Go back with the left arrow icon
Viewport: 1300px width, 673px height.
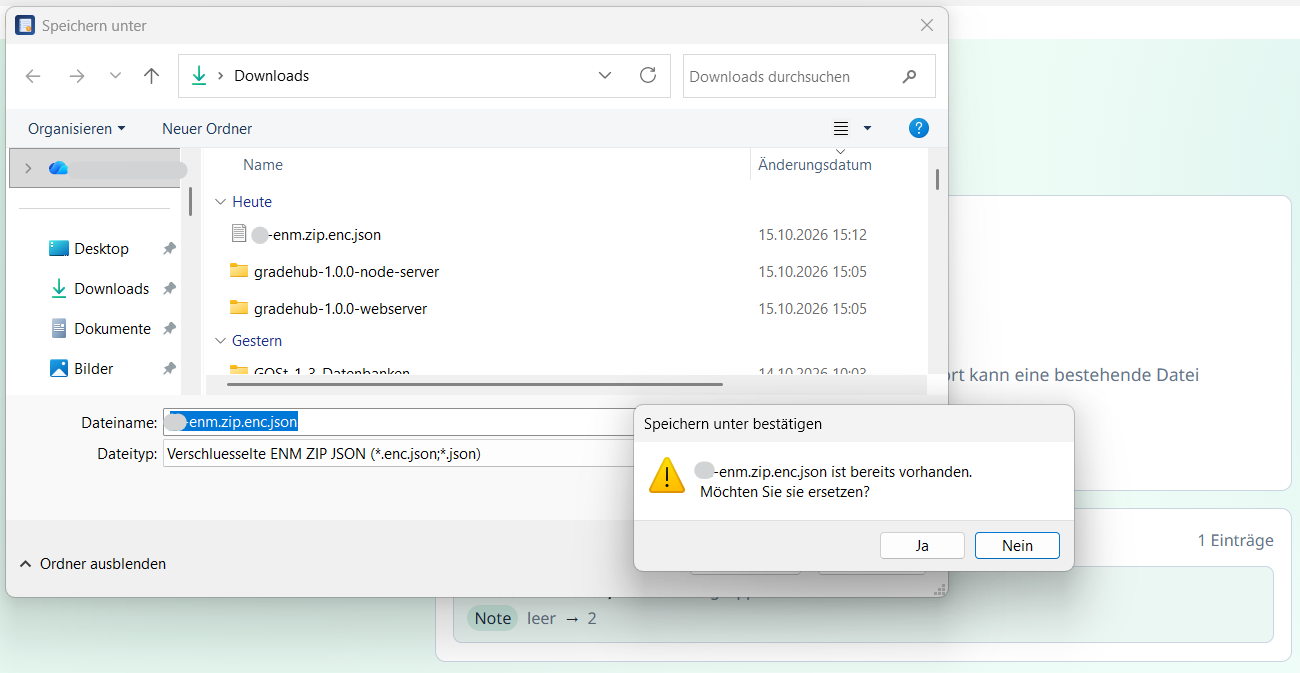click(x=33, y=76)
